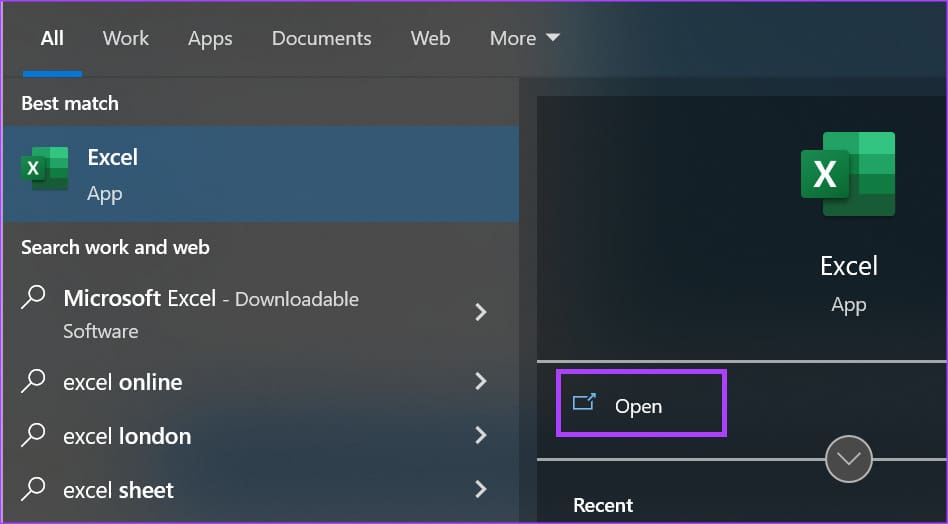Select the Excel App best match result
Screen dimensions: 948x524
(261, 173)
